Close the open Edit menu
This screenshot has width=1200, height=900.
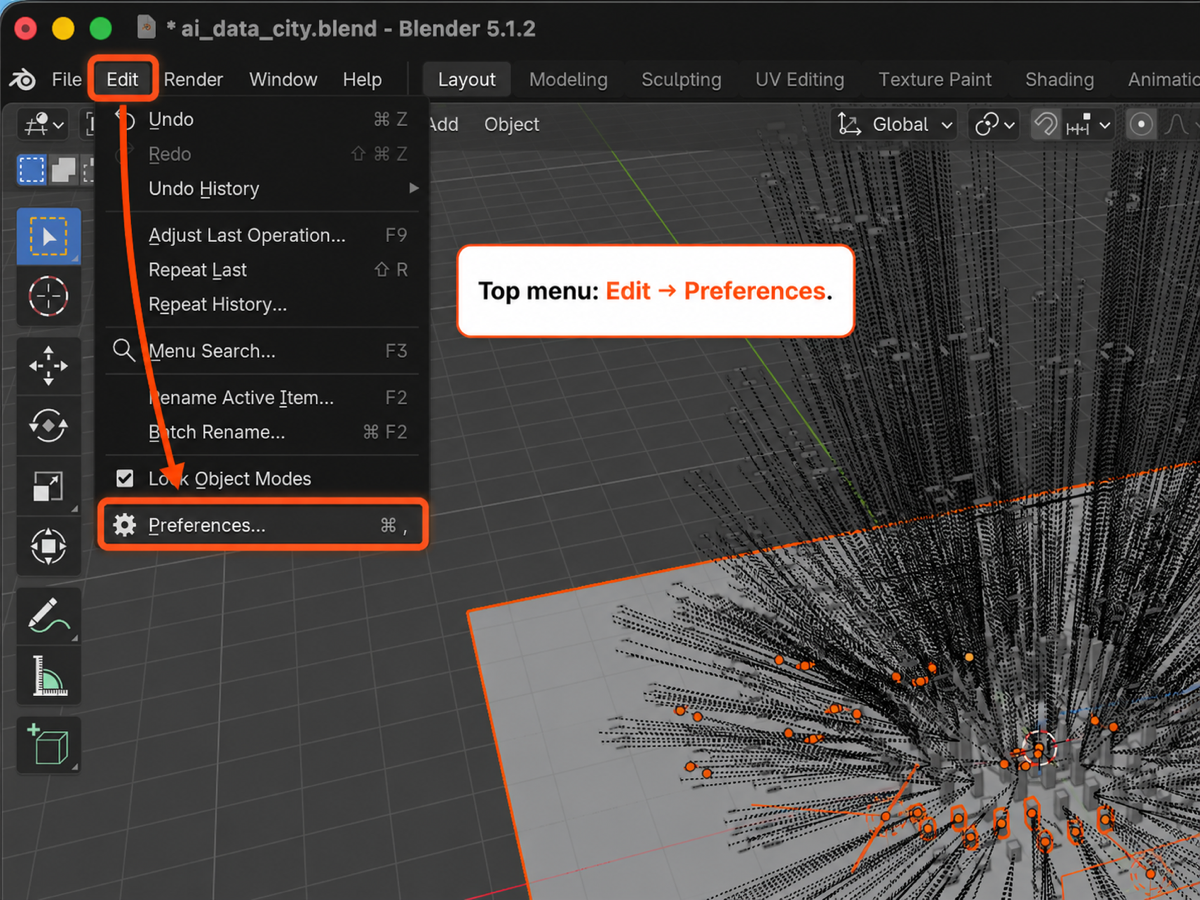(122, 79)
